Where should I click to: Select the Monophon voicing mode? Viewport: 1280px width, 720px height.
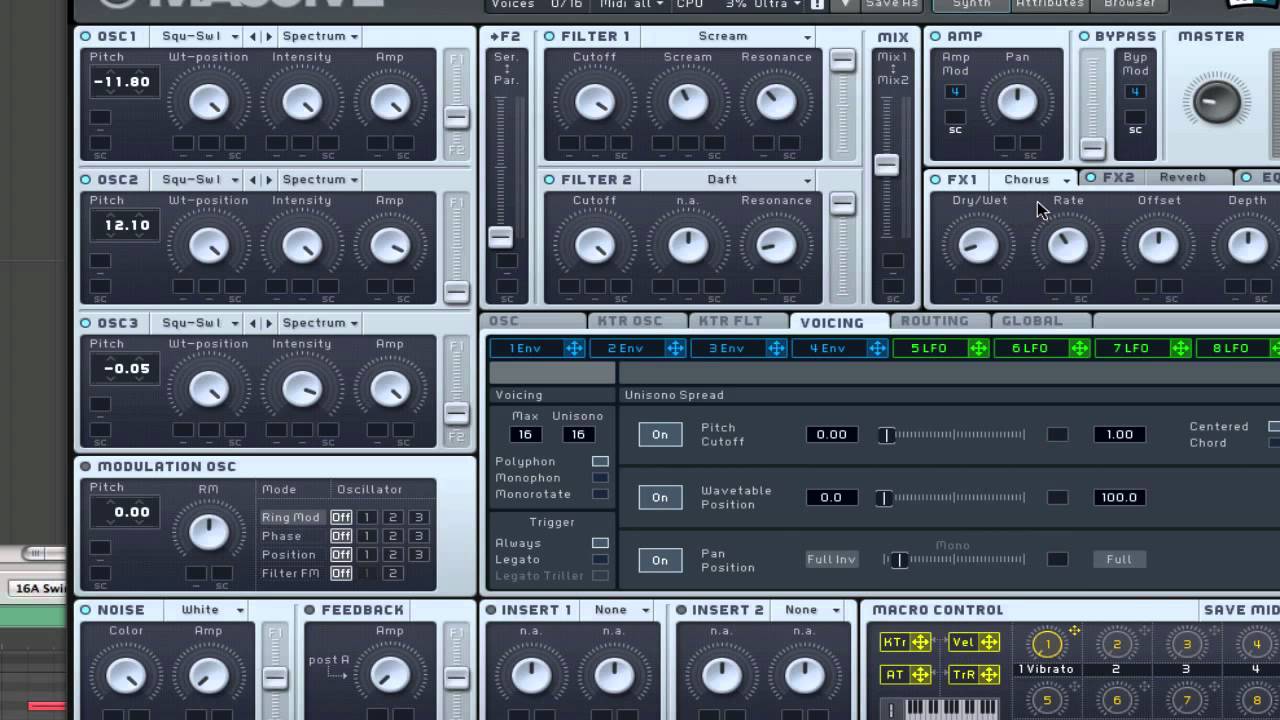coord(600,477)
